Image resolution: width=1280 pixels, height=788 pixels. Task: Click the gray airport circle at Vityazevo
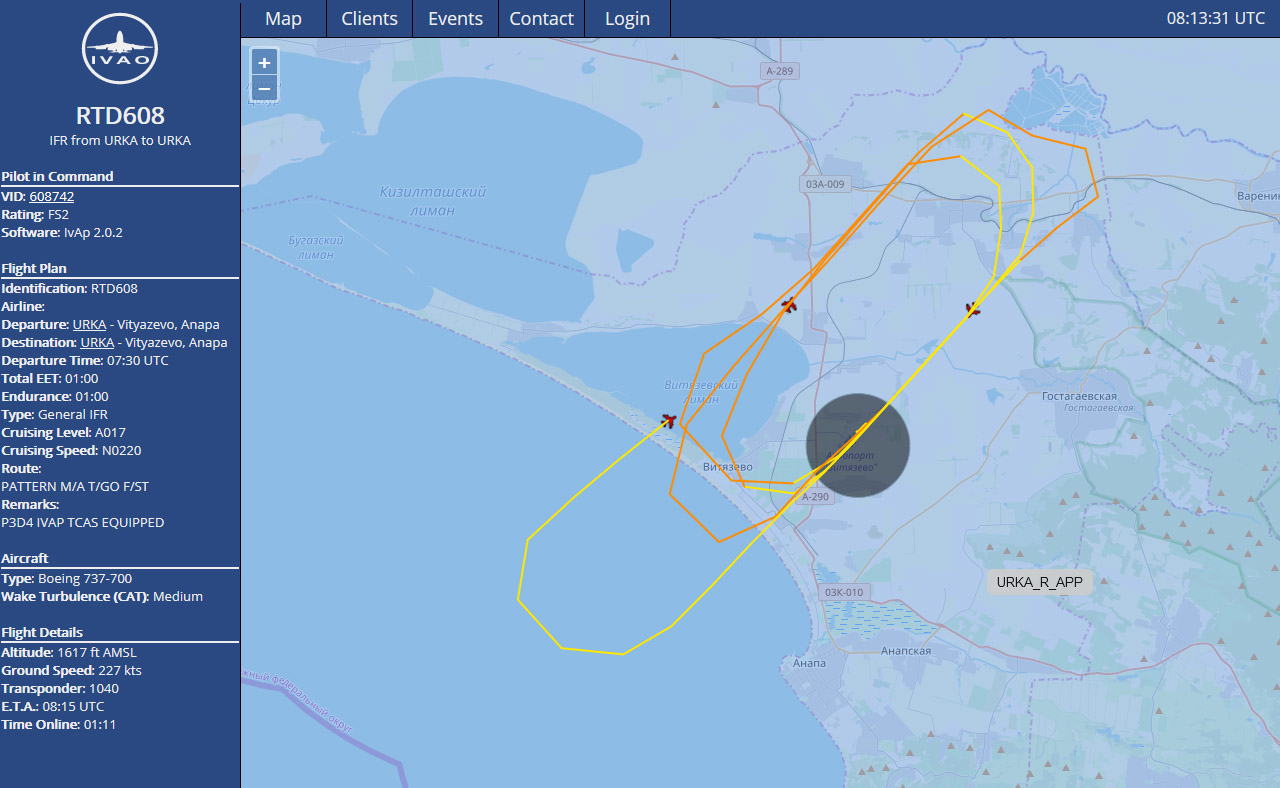coord(857,445)
